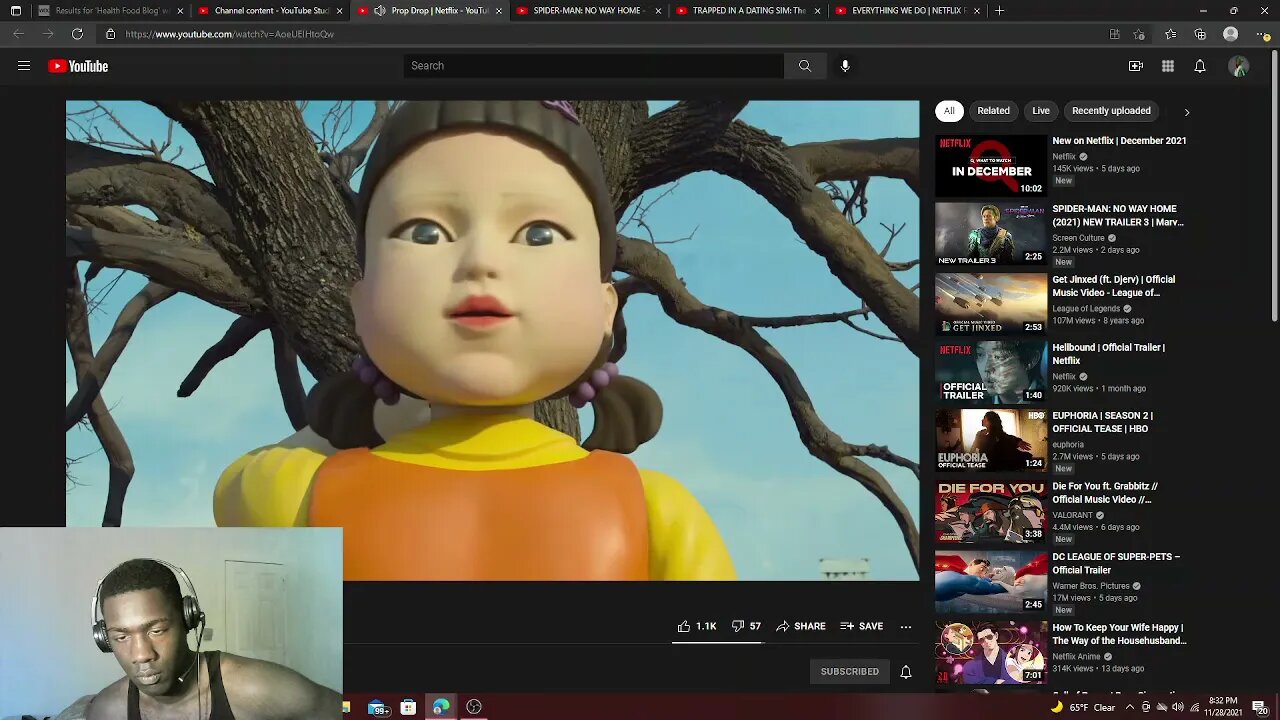Go back using the browser back arrow
This screenshot has height=720, width=1280.
(x=18, y=34)
